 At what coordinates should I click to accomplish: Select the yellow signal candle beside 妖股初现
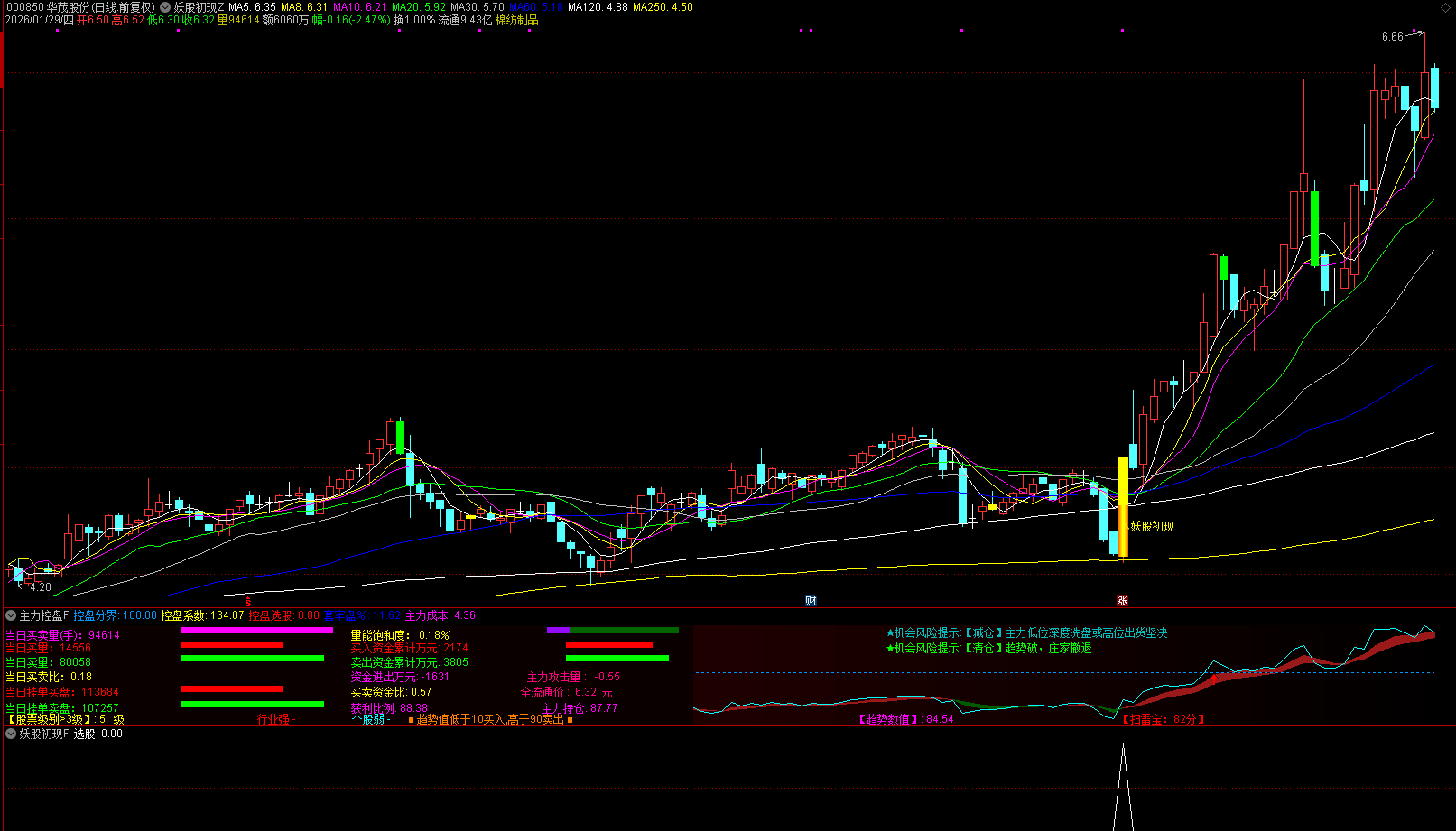coord(1123,508)
